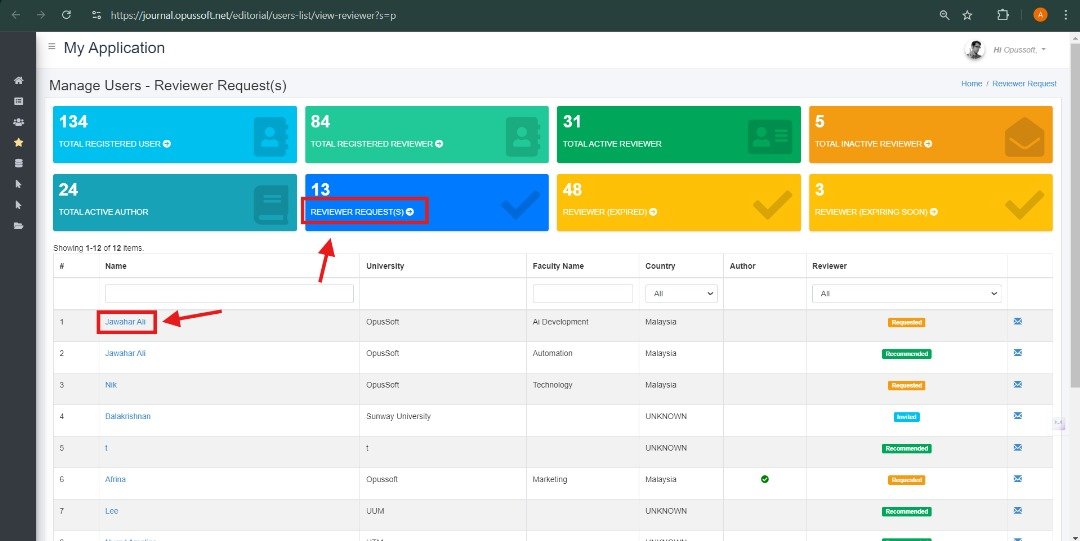Toggle the hamburger menu beside My Application
This screenshot has height=541, width=1080.
click(x=52, y=47)
